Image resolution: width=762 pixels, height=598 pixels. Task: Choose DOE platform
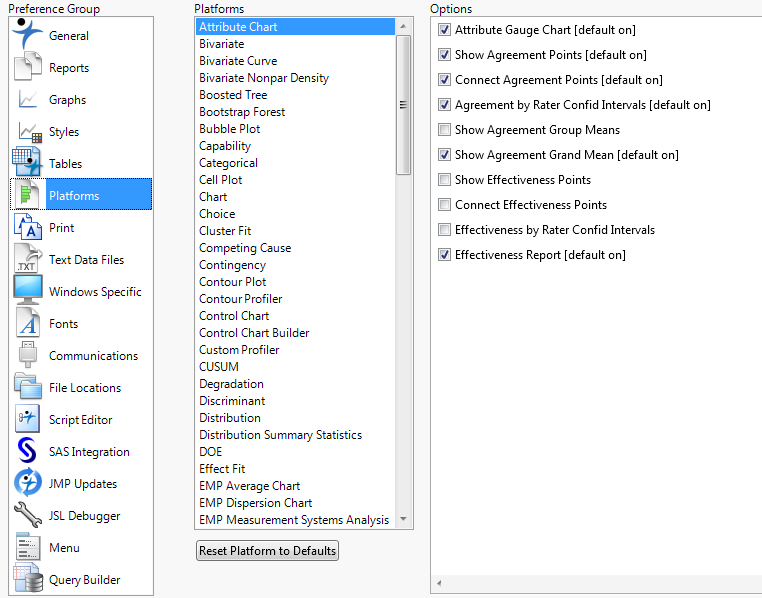295,452
